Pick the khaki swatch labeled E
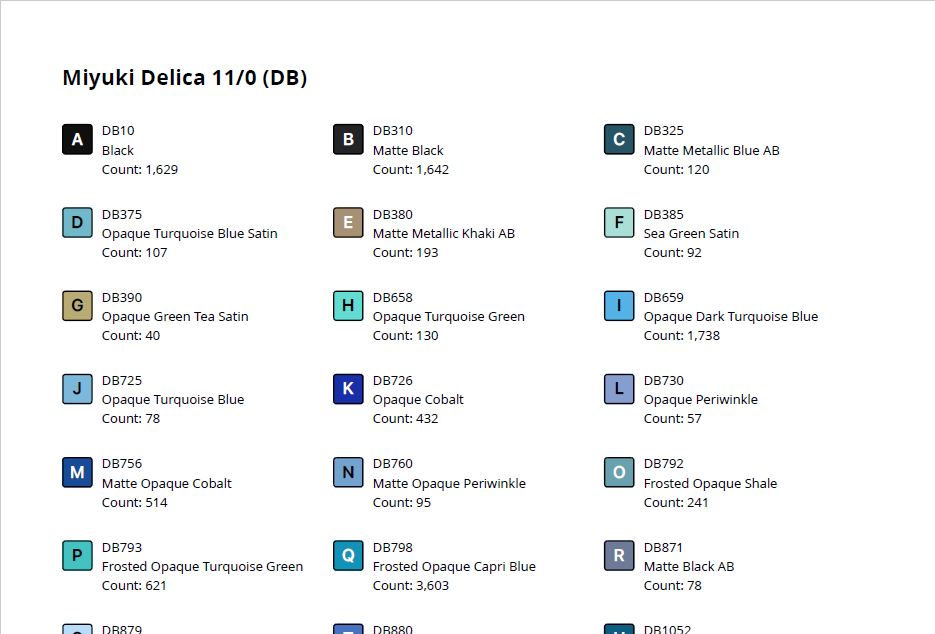This screenshot has height=634, width=935. (348, 222)
